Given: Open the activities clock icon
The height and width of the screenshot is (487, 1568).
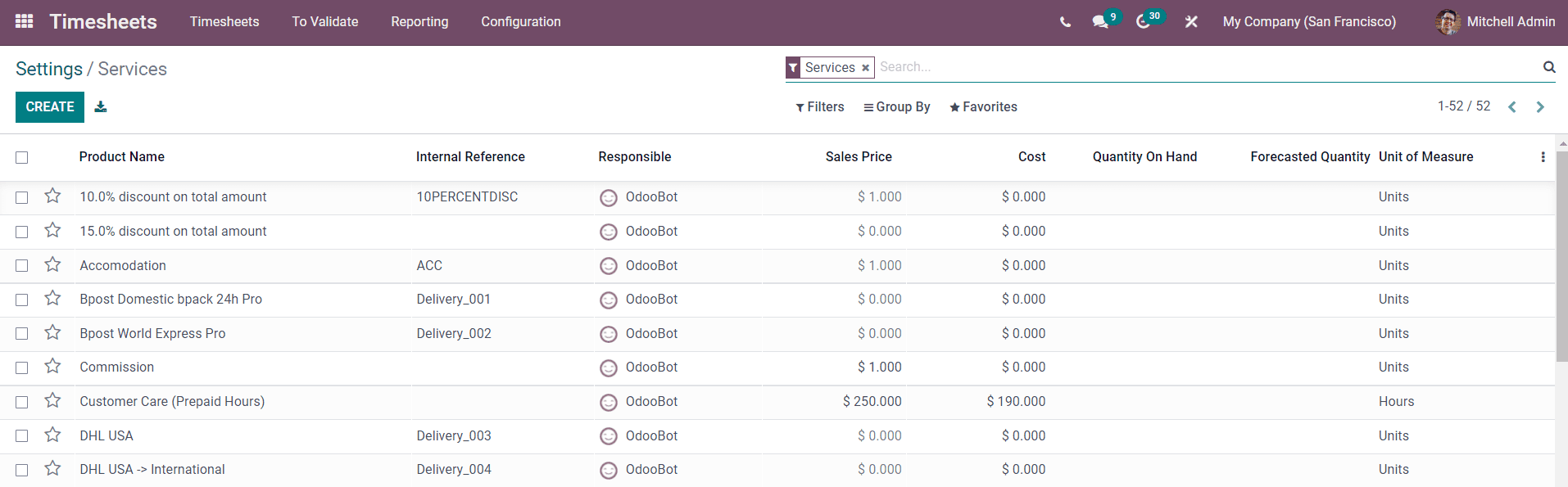Looking at the screenshot, I should click(1143, 22).
